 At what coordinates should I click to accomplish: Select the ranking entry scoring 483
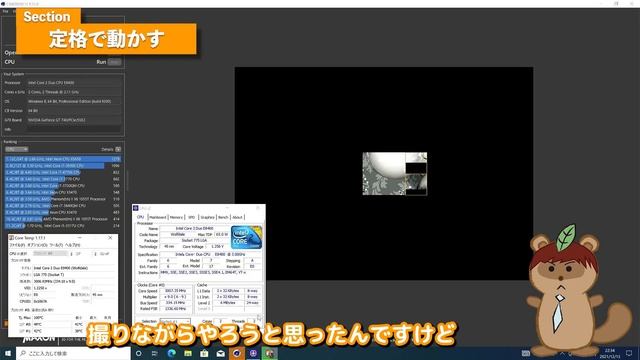[x=63, y=212]
